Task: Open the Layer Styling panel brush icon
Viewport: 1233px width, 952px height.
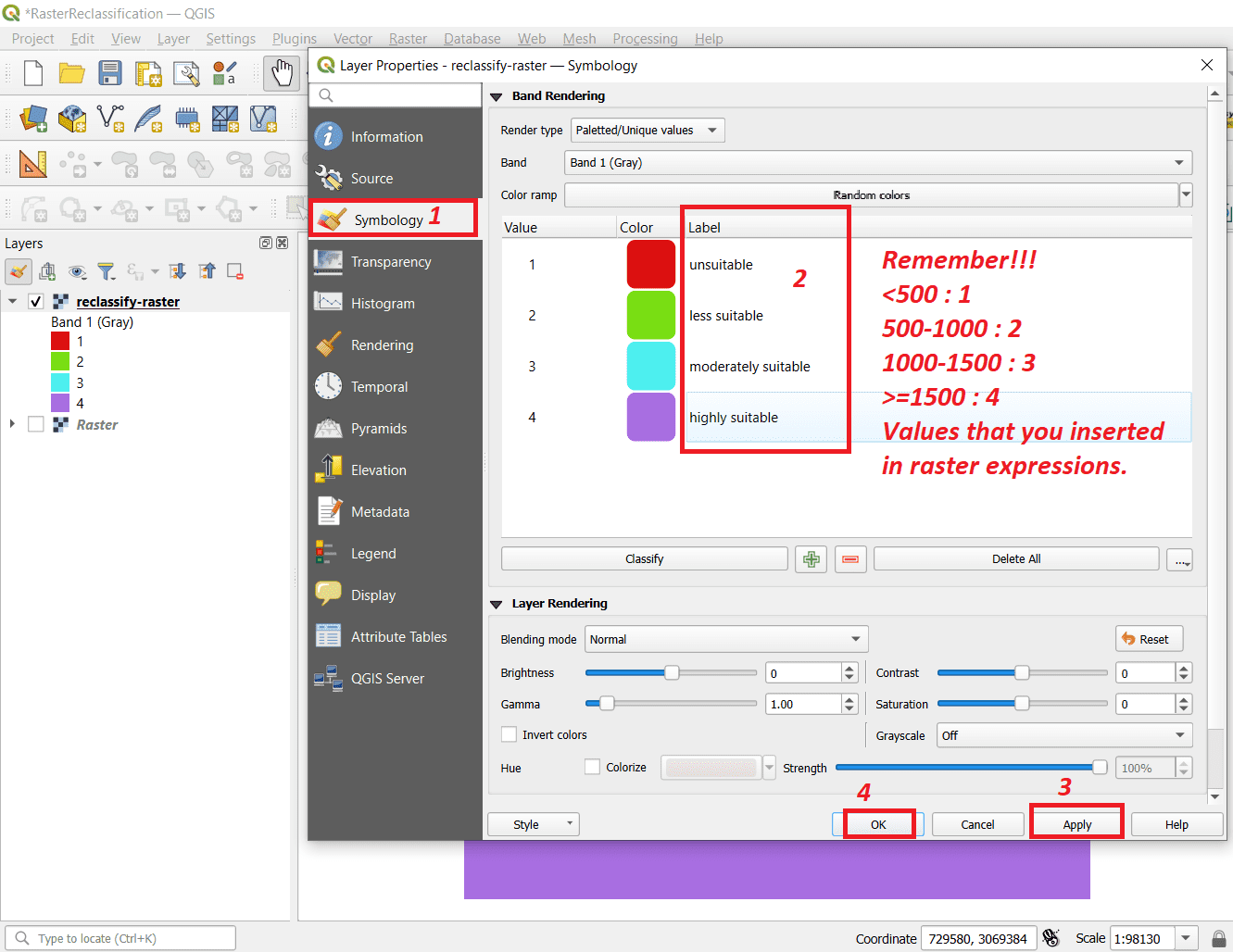Action: point(19,269)
